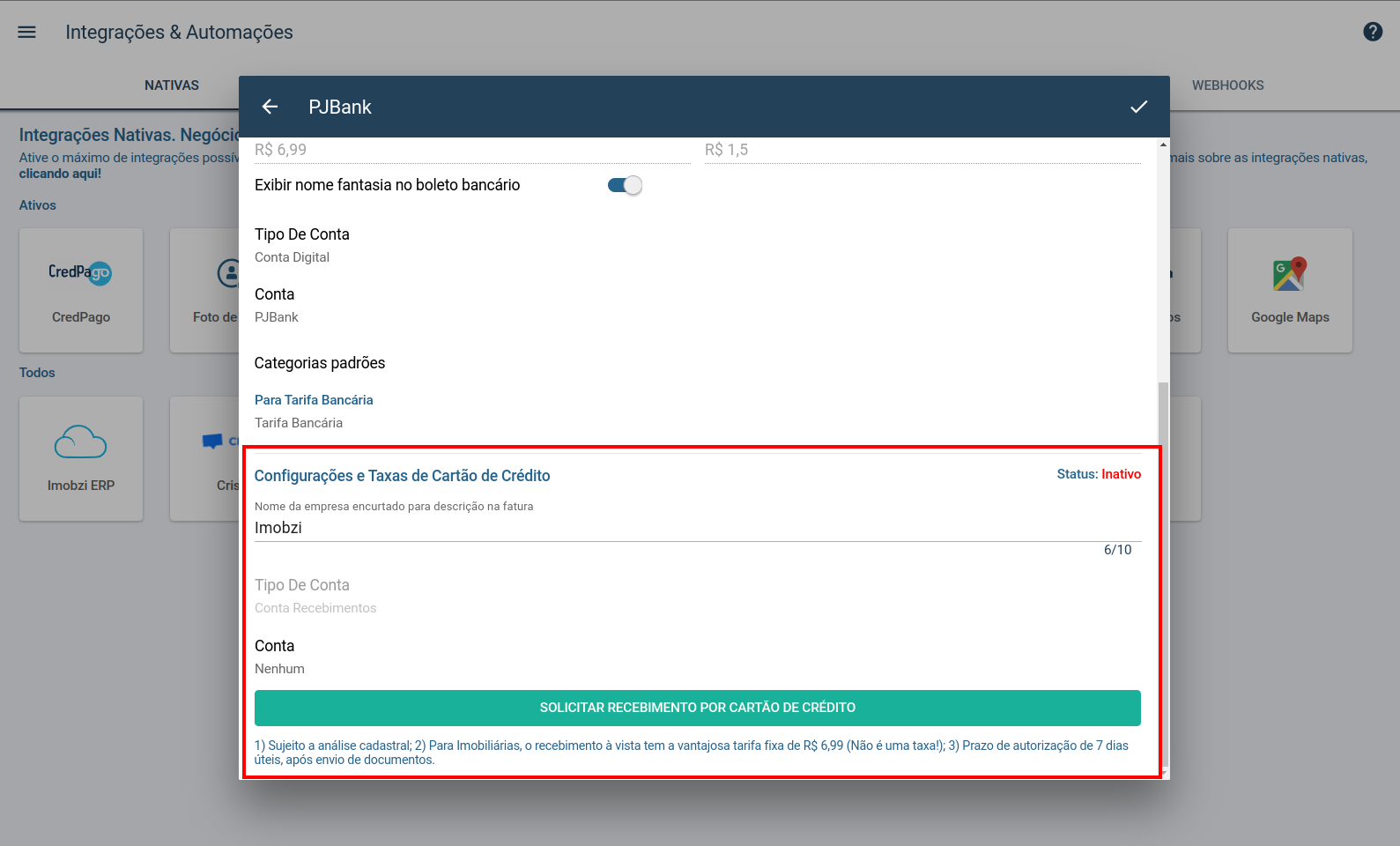Viewport: 1400px width, 846px height.
Task: Open the help question mark icon
Action: tap(1373, 32)
